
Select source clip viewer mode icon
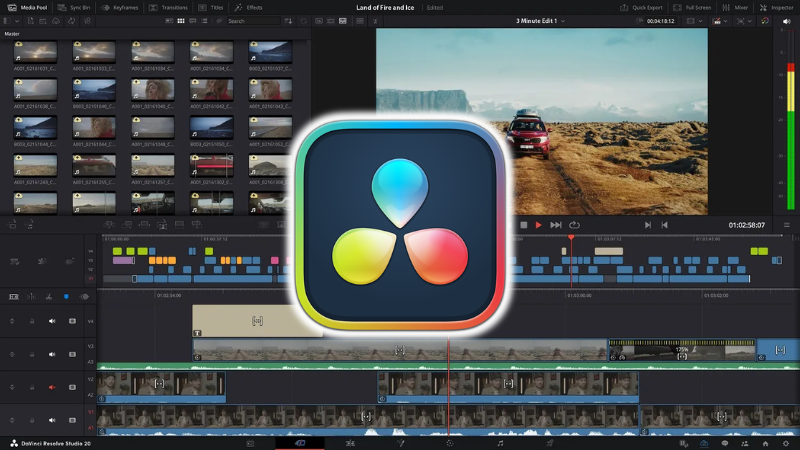(x=319, y=21)
